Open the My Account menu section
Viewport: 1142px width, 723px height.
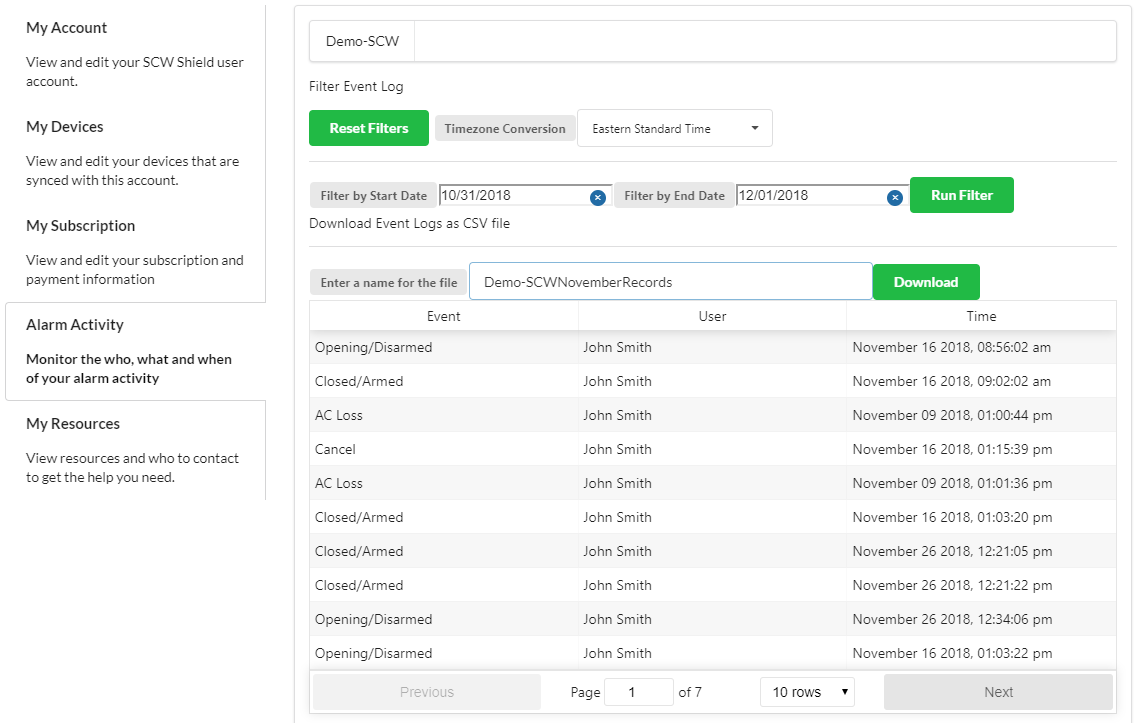click(x=66, y=28)
